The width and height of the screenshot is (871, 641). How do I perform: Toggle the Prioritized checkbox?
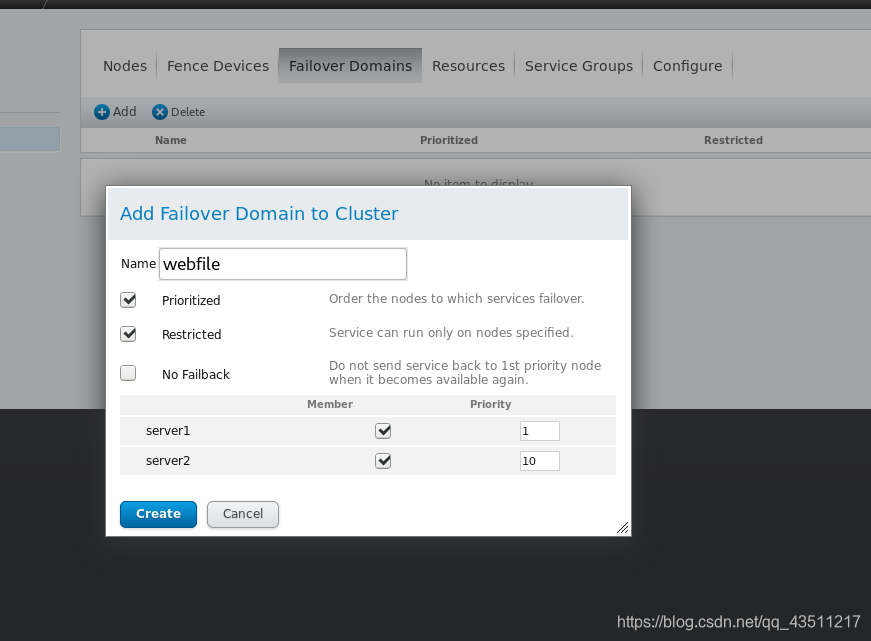[x=128, y=300]
